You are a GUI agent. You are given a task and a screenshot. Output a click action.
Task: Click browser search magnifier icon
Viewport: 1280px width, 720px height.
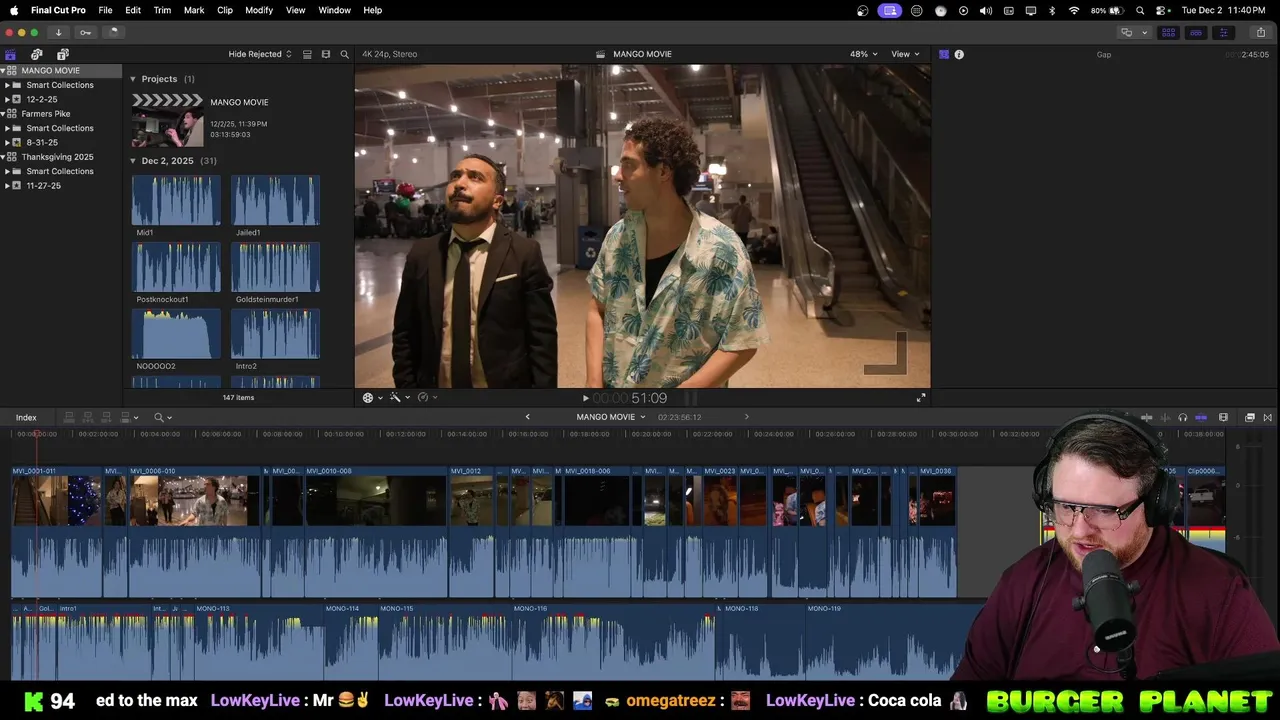point(345,54)
